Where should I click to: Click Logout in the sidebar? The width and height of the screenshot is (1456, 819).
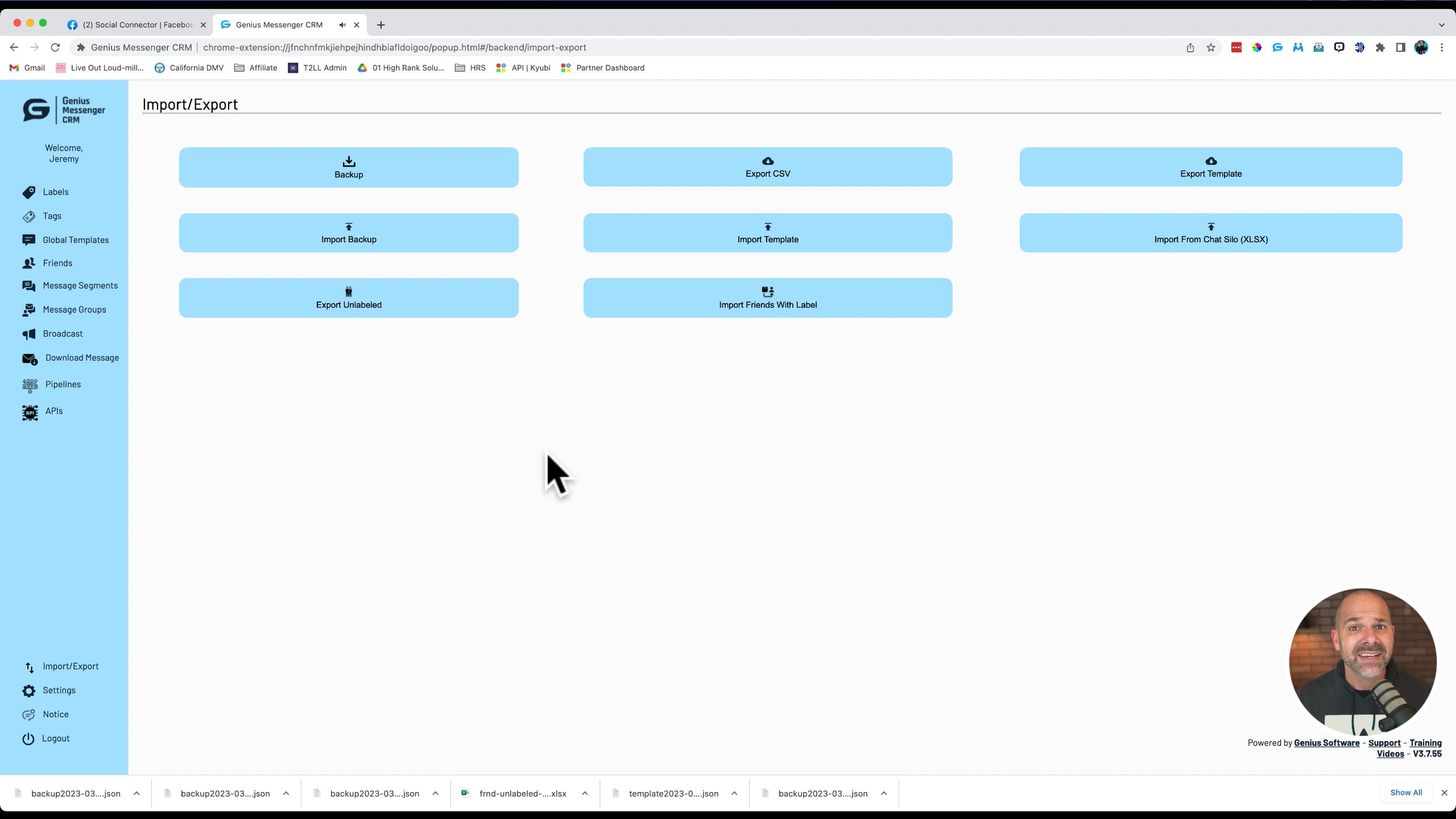45,739
